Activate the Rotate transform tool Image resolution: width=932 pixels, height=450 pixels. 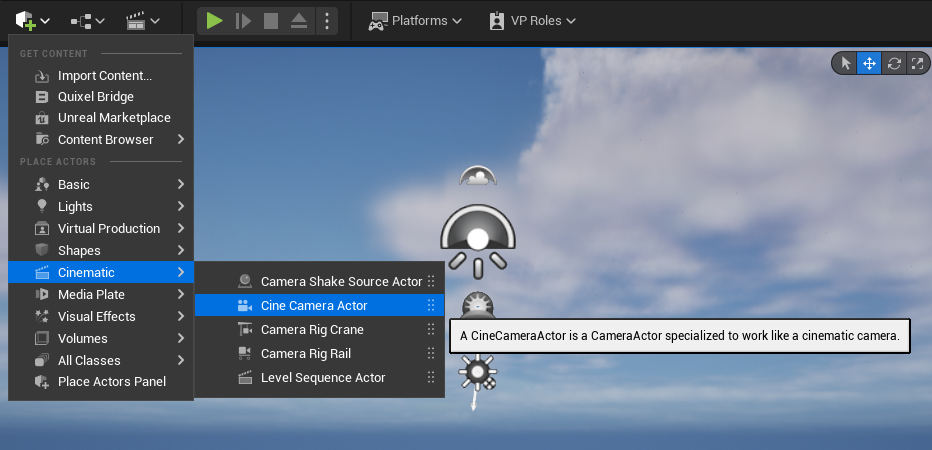coord(894,63)
